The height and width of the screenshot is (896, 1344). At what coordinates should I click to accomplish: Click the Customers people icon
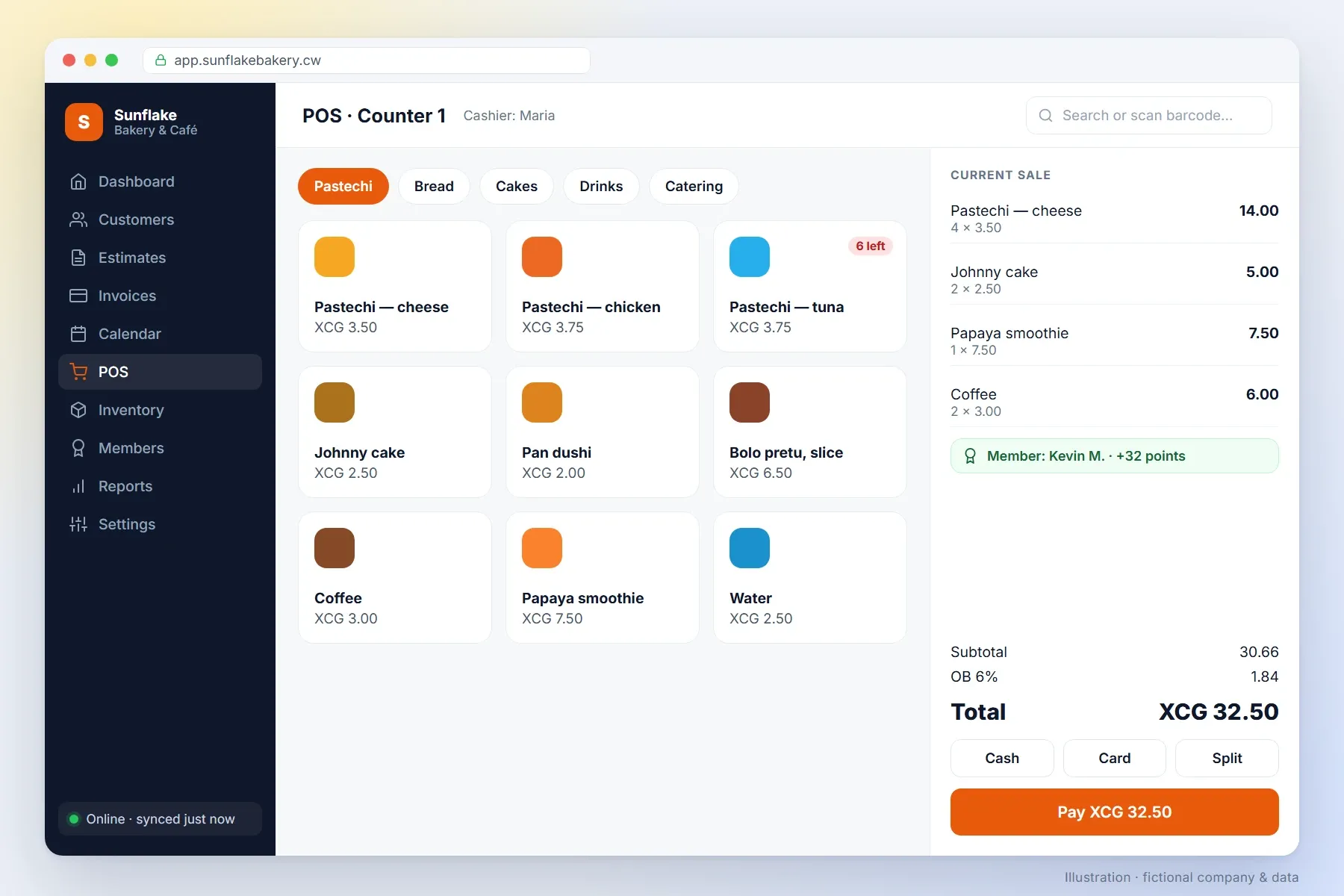(x=78, y=220)
